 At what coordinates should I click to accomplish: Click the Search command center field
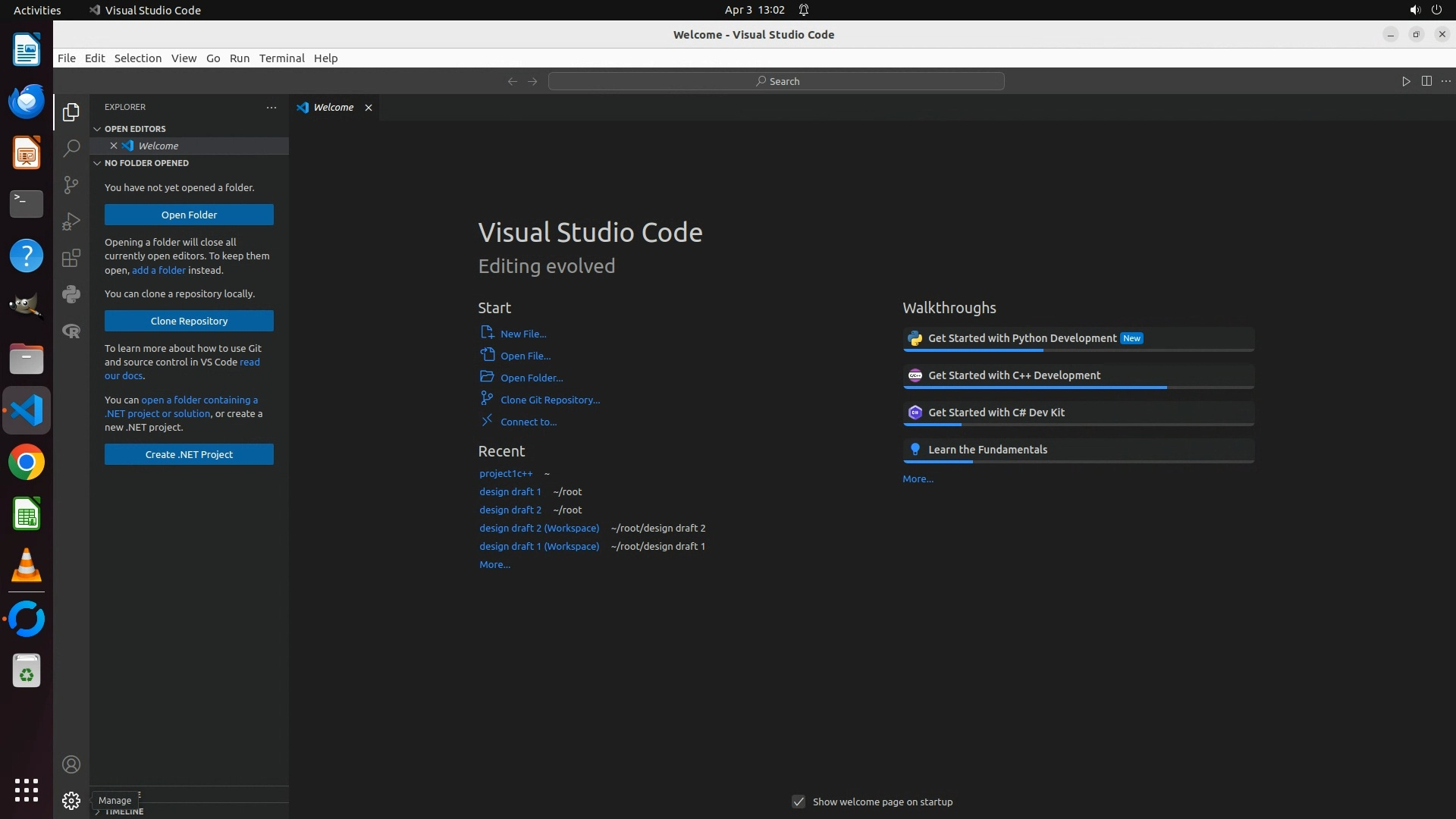click(x=777, y=81)
